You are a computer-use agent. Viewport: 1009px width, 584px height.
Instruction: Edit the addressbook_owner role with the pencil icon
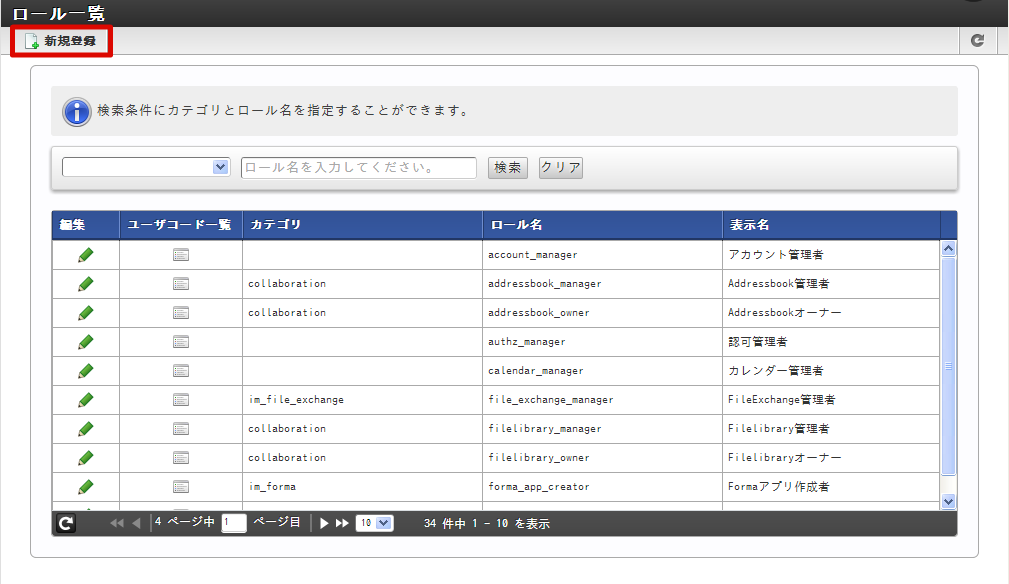[x=86, y=313]
